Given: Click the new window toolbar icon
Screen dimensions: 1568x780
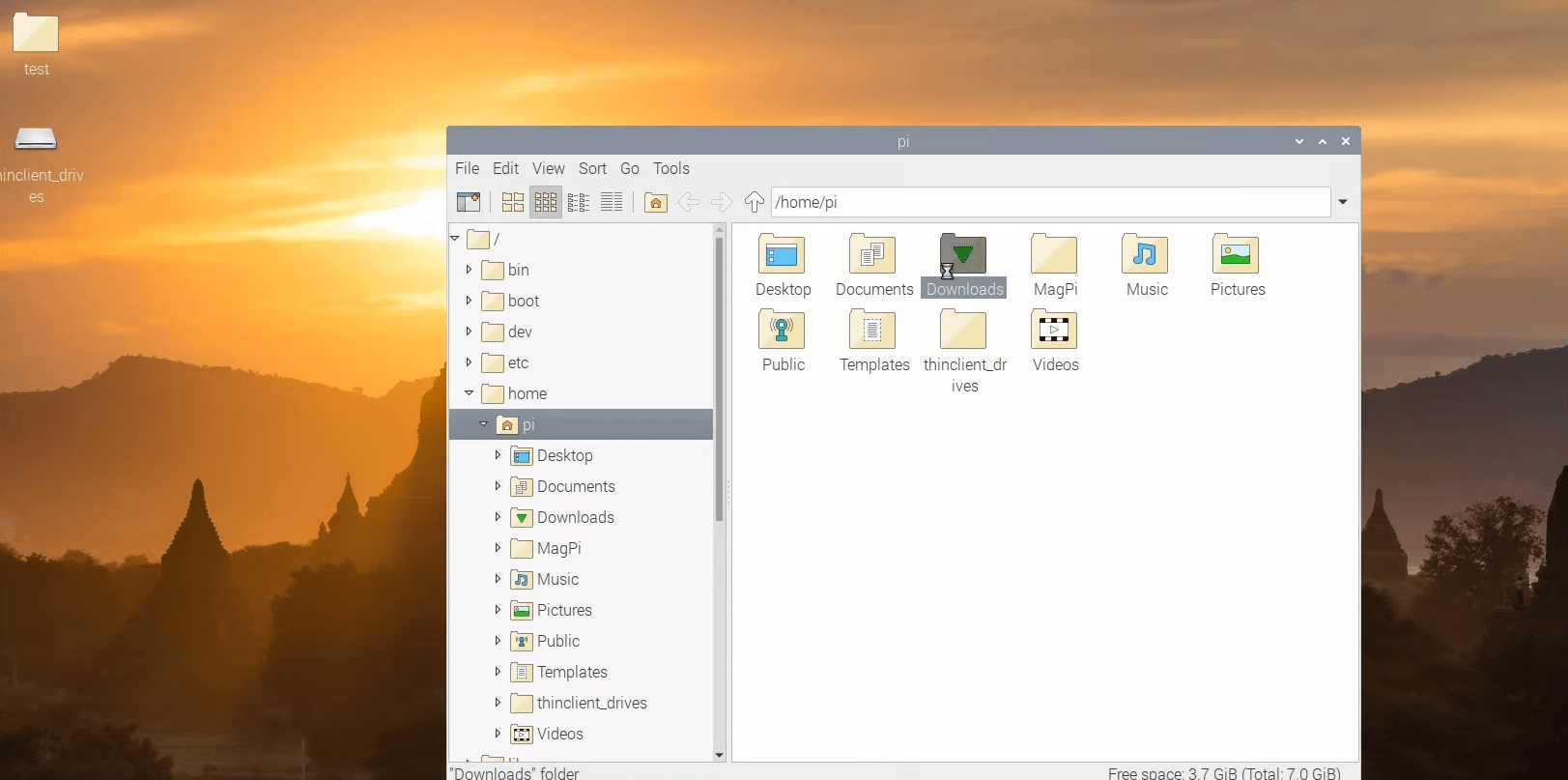Looking at the screenshot, I should click(469, 202).
